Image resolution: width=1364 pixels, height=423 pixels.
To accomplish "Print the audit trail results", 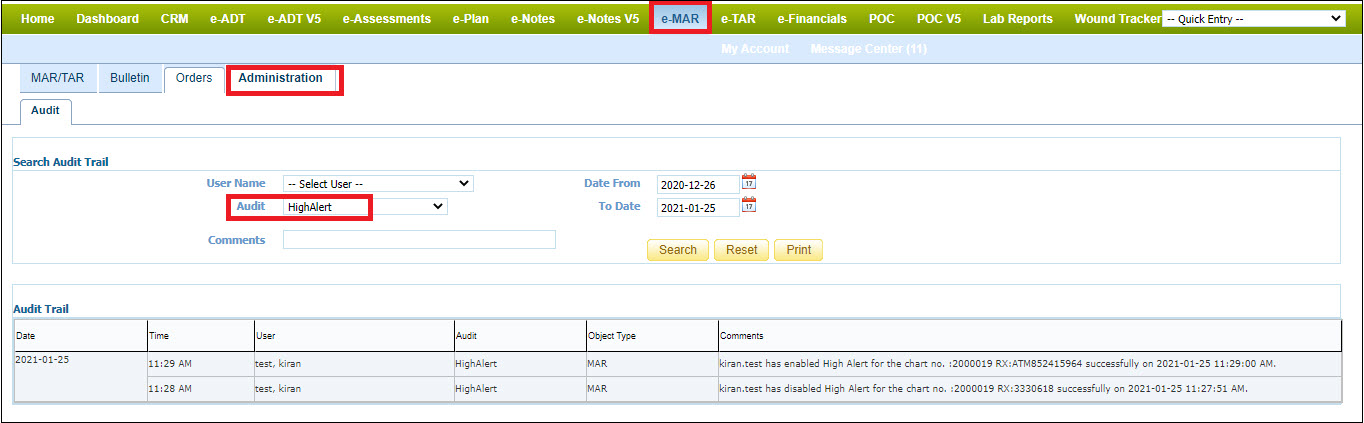I will 798,250.
